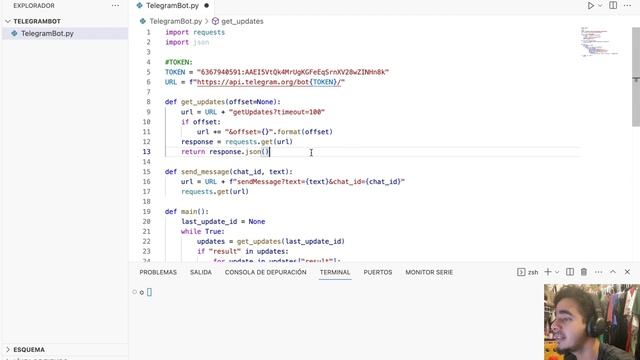
Task: Expand the ESQUEMA outline section
Action: point(29,350)
